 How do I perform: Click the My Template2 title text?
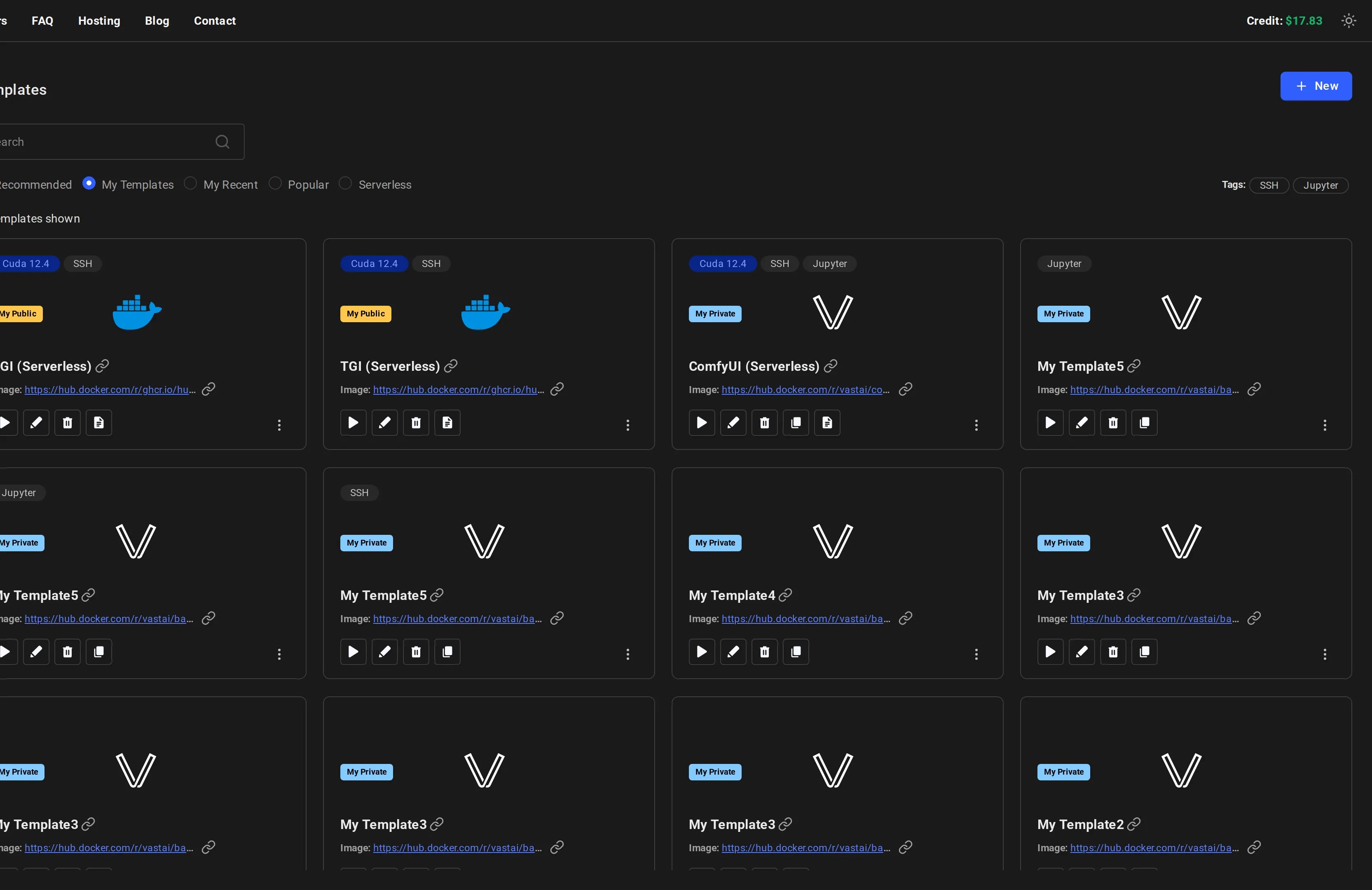1080,824
